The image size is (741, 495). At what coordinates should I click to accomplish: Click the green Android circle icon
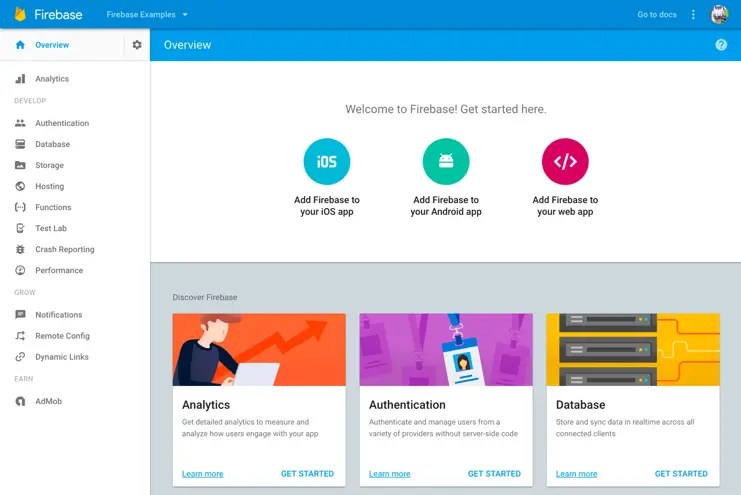tap(446, 161)
